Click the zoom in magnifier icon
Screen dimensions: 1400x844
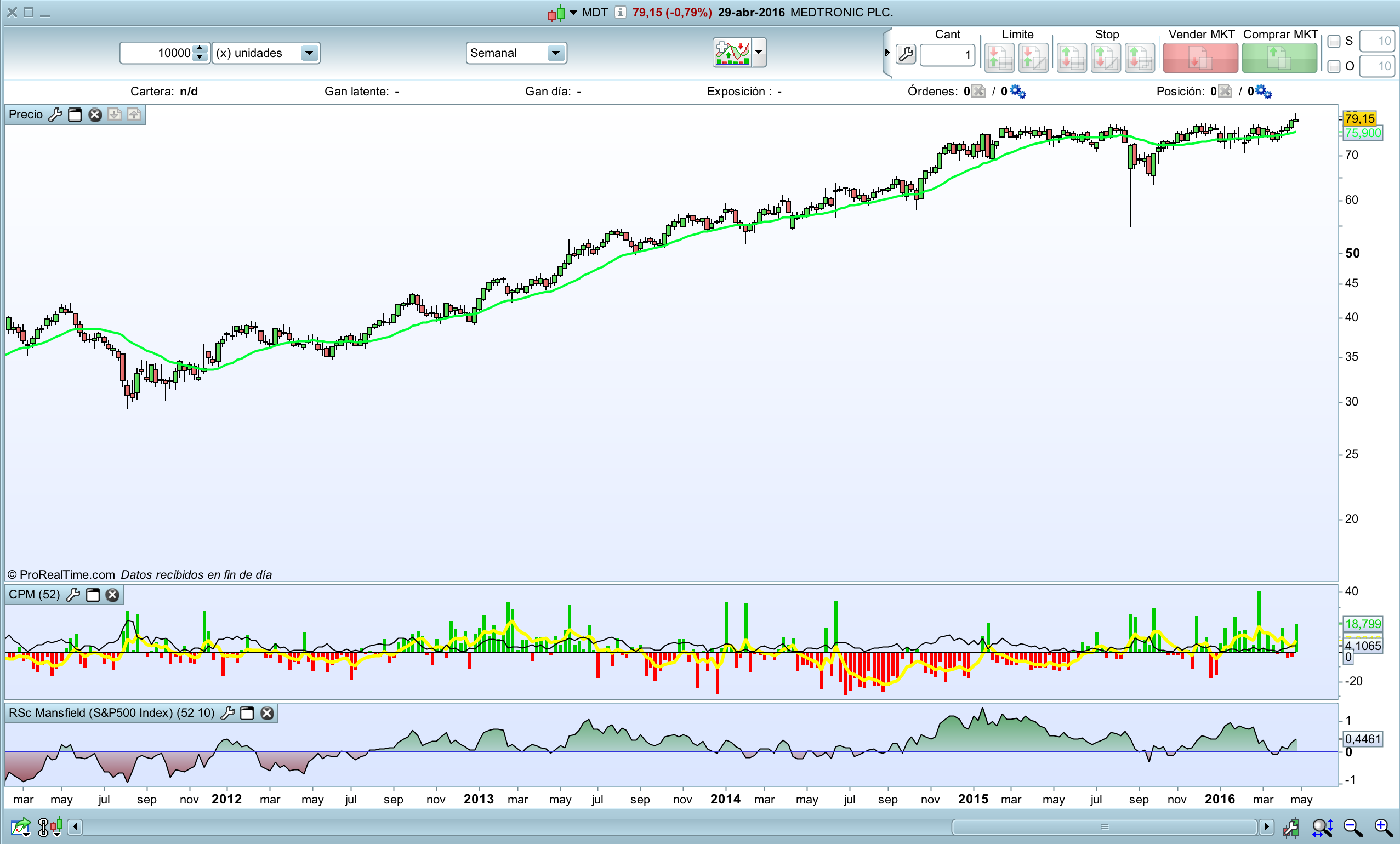(x=1383, y=828)
